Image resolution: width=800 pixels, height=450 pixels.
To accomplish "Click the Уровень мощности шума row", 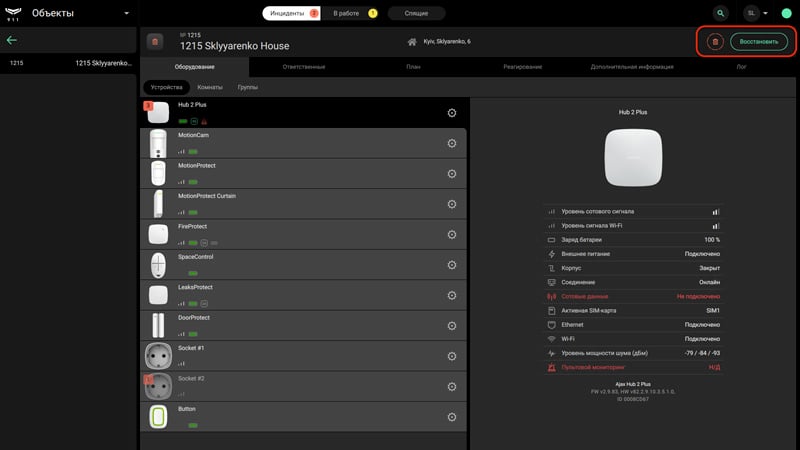I will (633, 353).
